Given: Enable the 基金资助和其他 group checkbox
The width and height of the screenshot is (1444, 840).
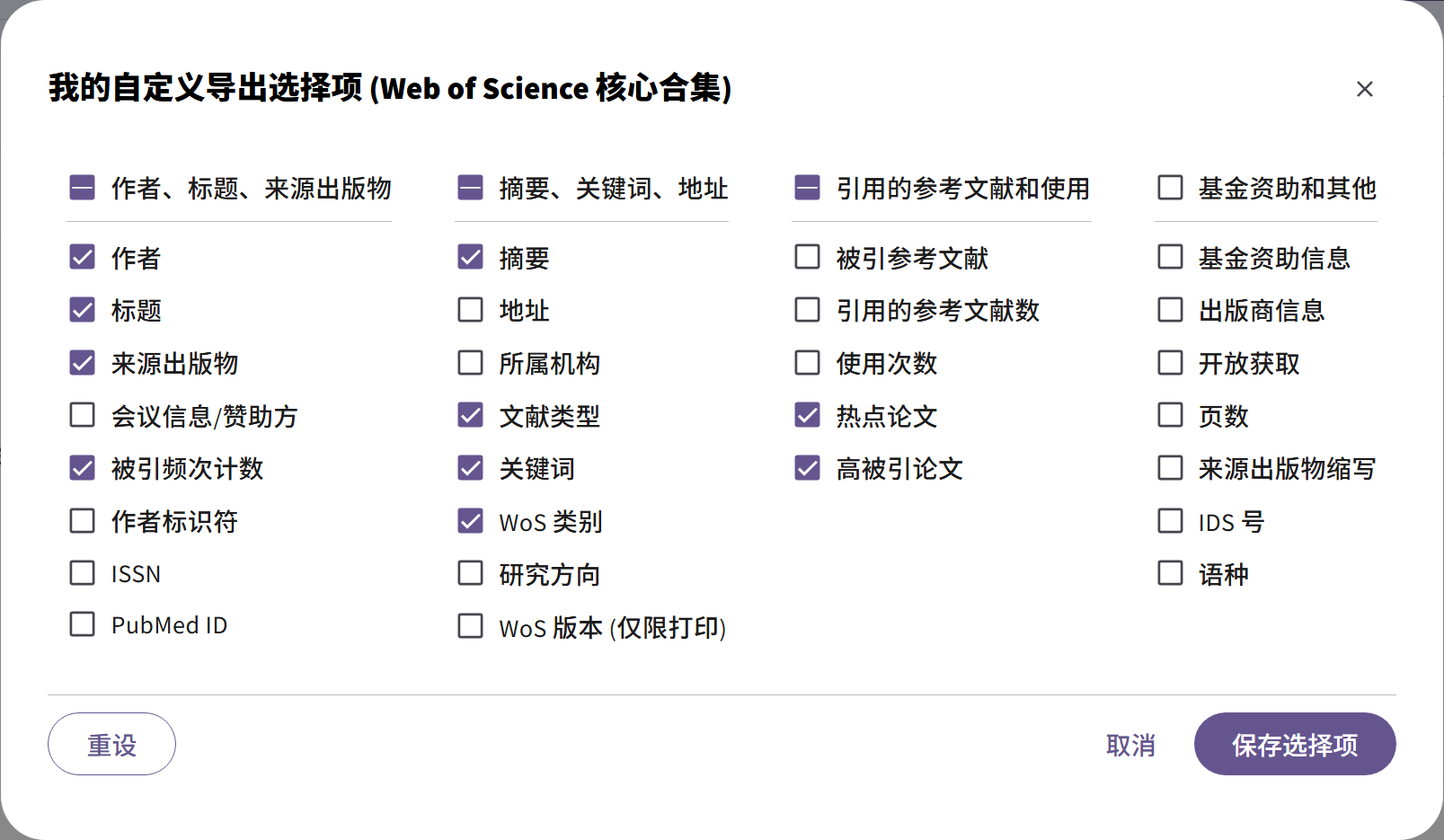Looking at the screenshot, I should (1170, 188).
